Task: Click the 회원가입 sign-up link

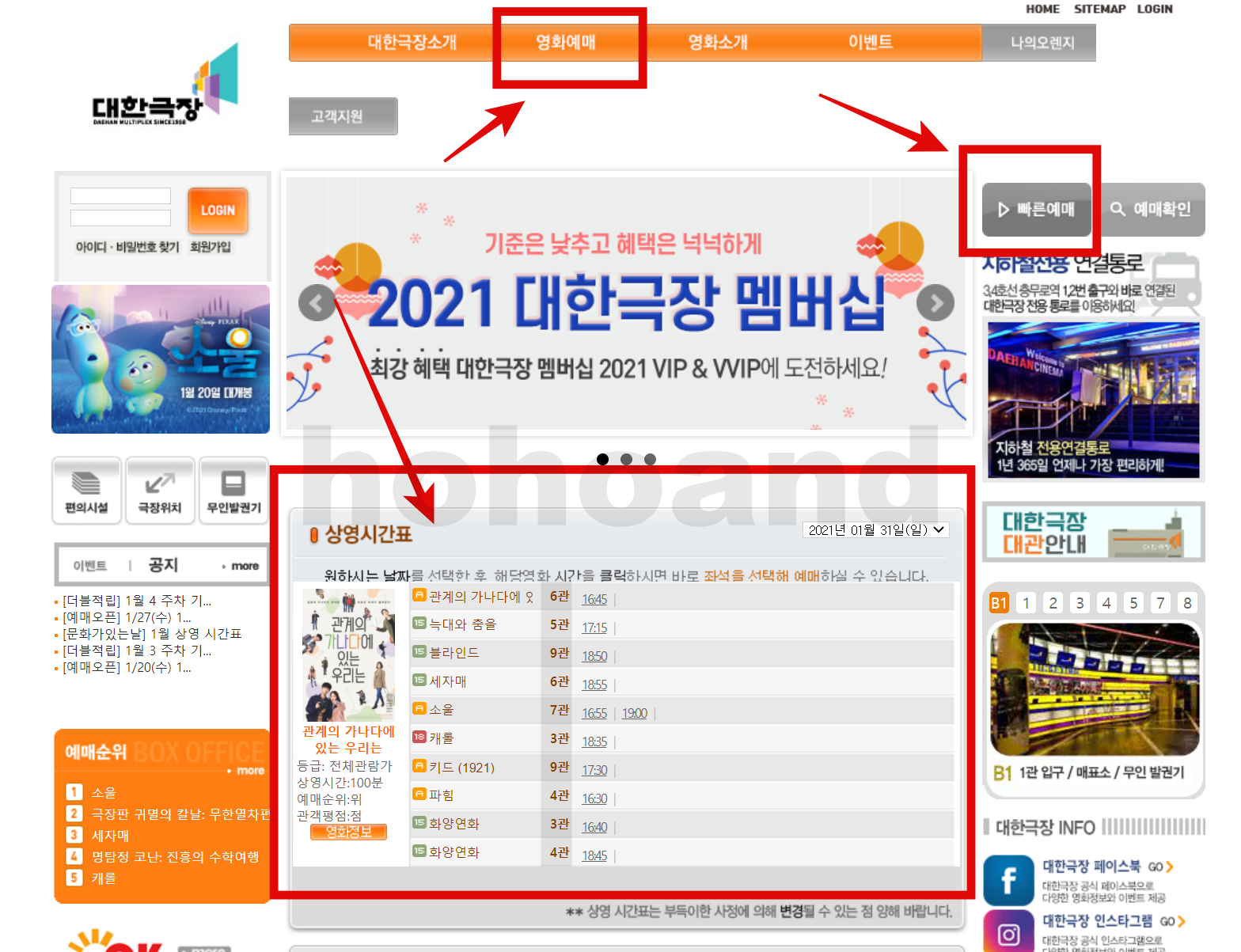Action: pos(211,247)
